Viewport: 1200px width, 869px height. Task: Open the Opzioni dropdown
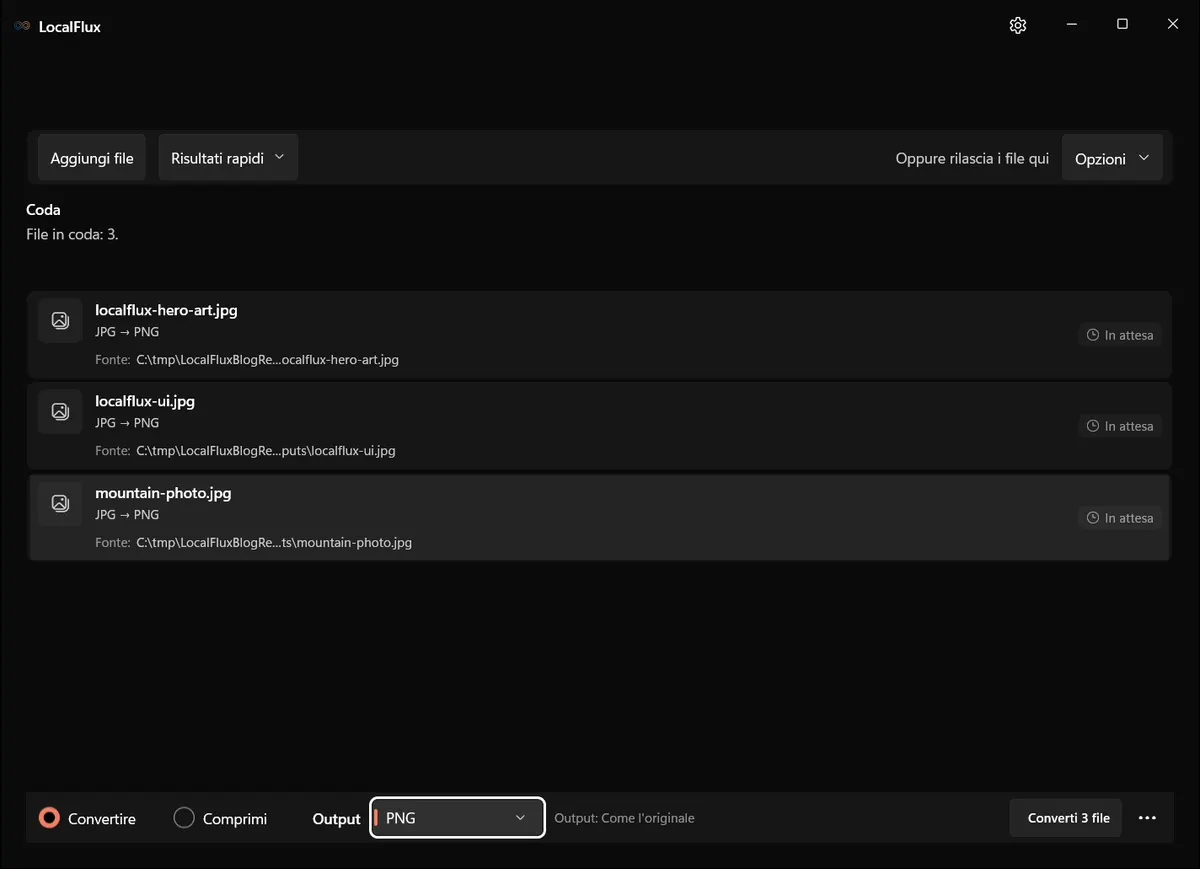point(1112,158)
